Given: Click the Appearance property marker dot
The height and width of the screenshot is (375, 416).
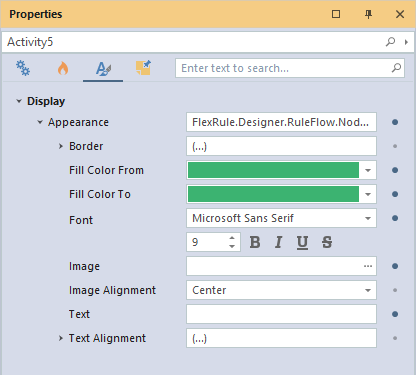Looking at the screenshot, I should tap(395, 122).
